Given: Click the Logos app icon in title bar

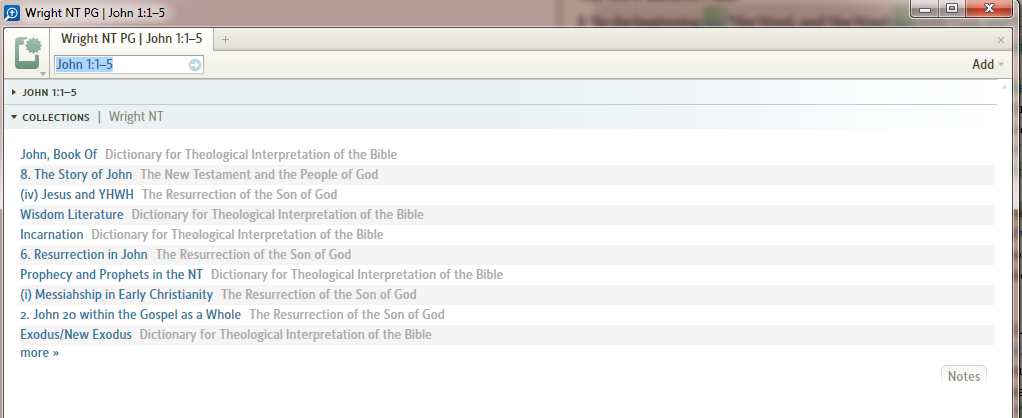Looking at the screenshot, I should click(12, 12).
